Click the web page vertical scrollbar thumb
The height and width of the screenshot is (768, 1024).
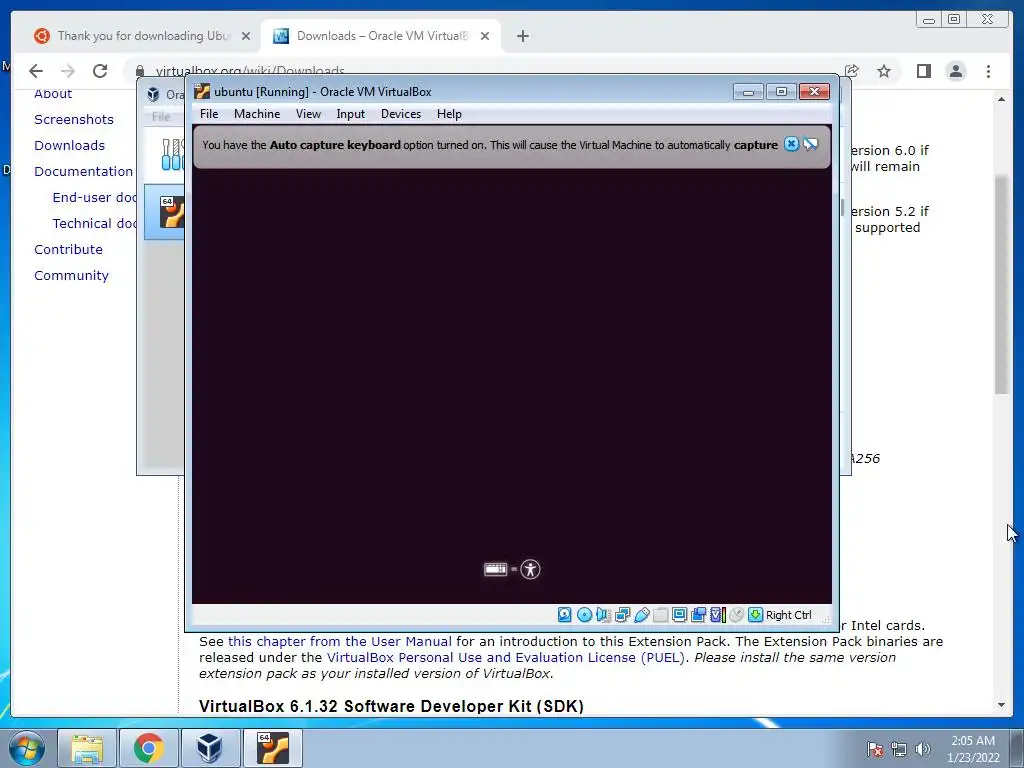(x=1001, y=285)
